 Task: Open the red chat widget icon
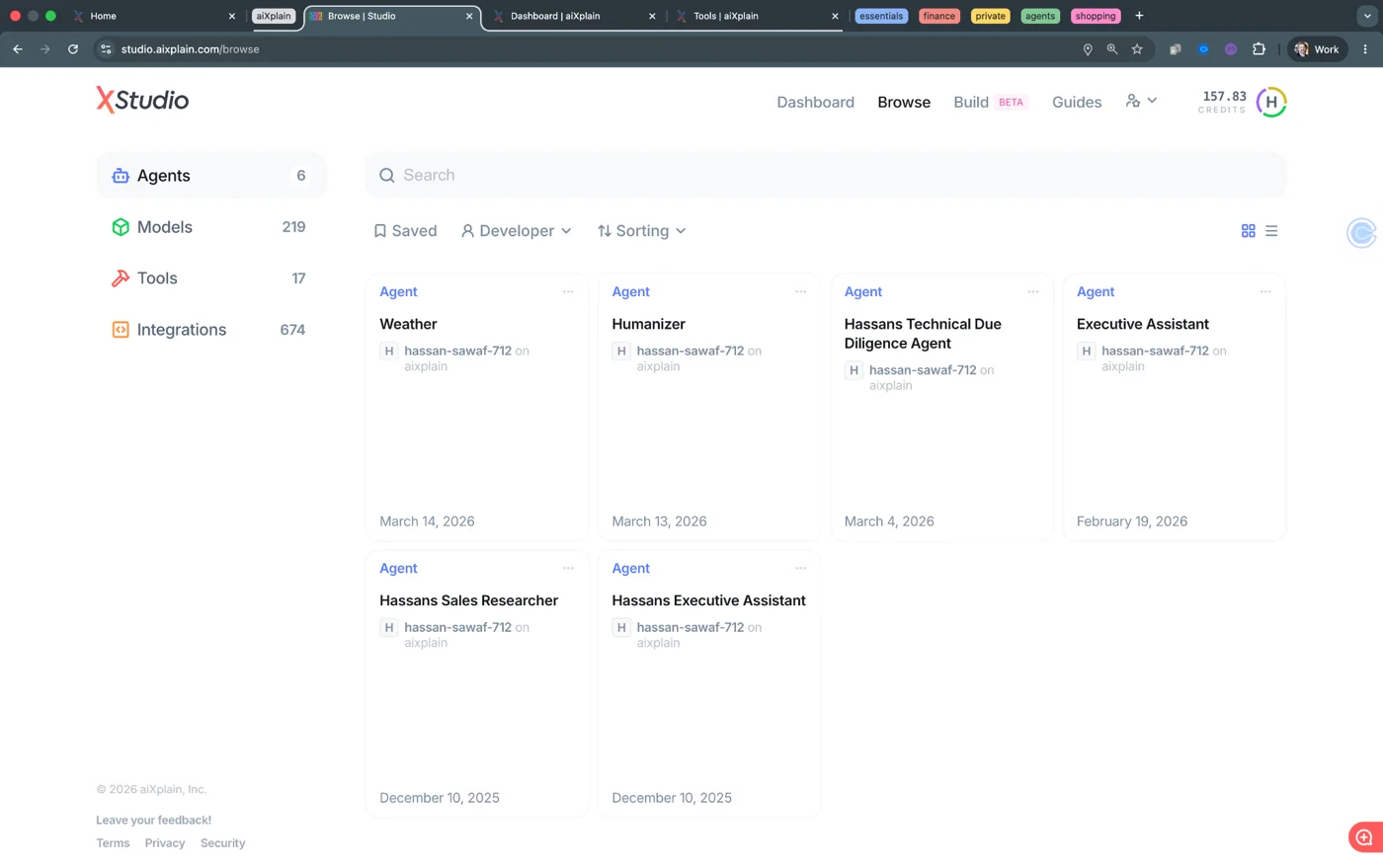1364,837
